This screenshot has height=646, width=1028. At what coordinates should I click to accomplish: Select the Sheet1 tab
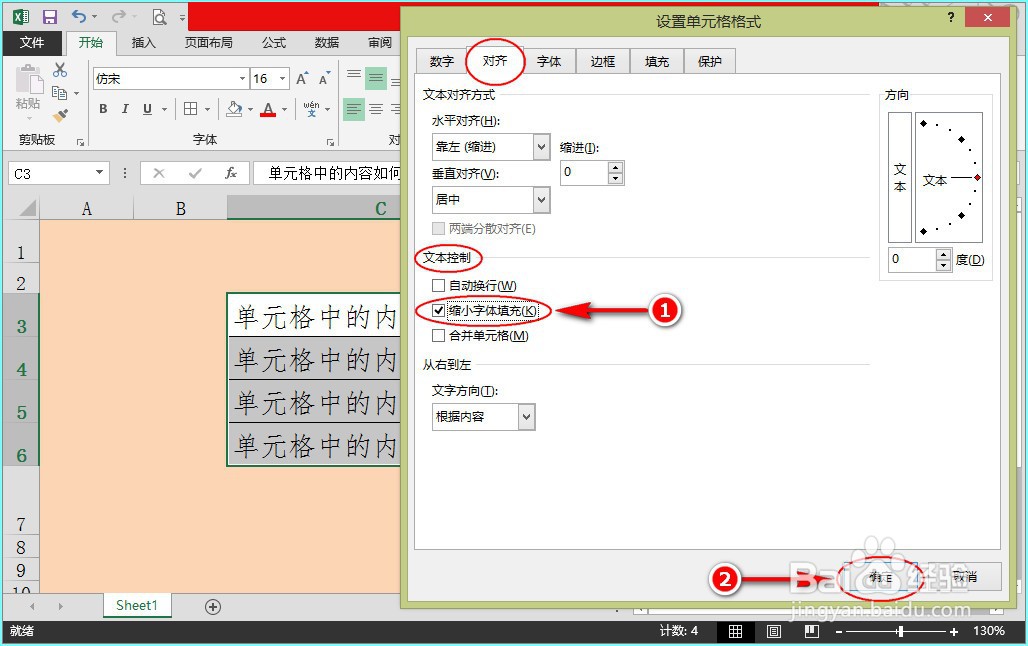(137, 605)
